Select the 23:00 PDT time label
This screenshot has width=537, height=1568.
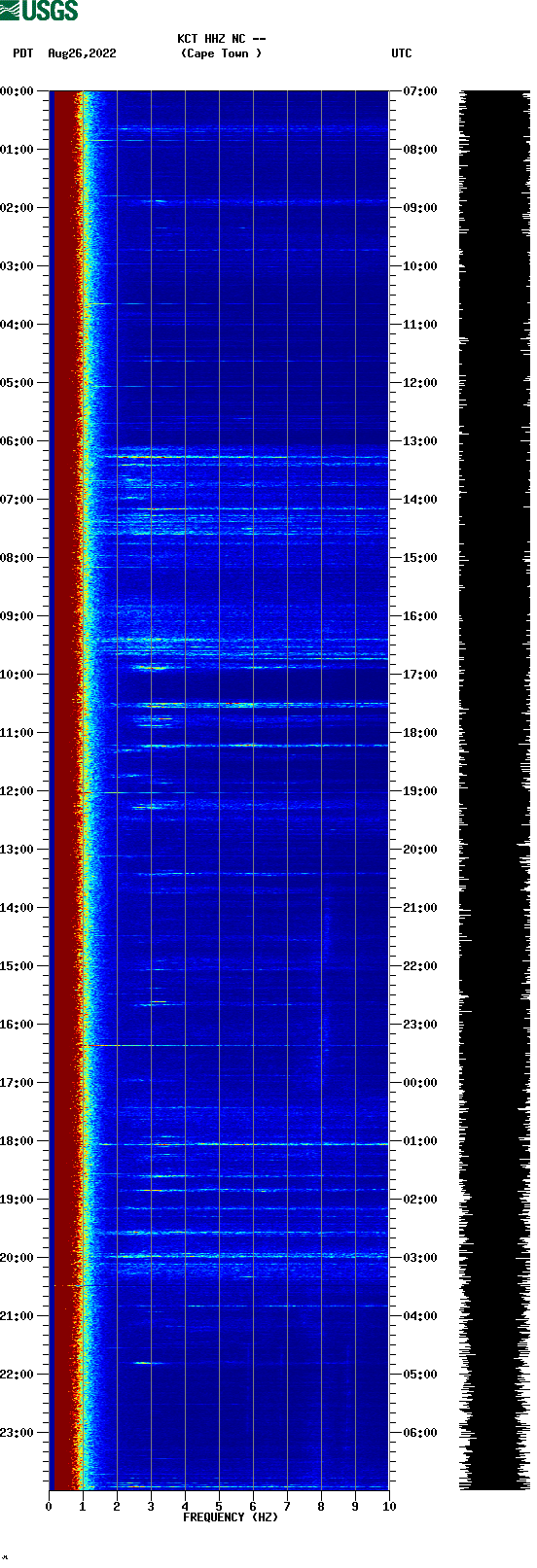tap(17, 1433)
